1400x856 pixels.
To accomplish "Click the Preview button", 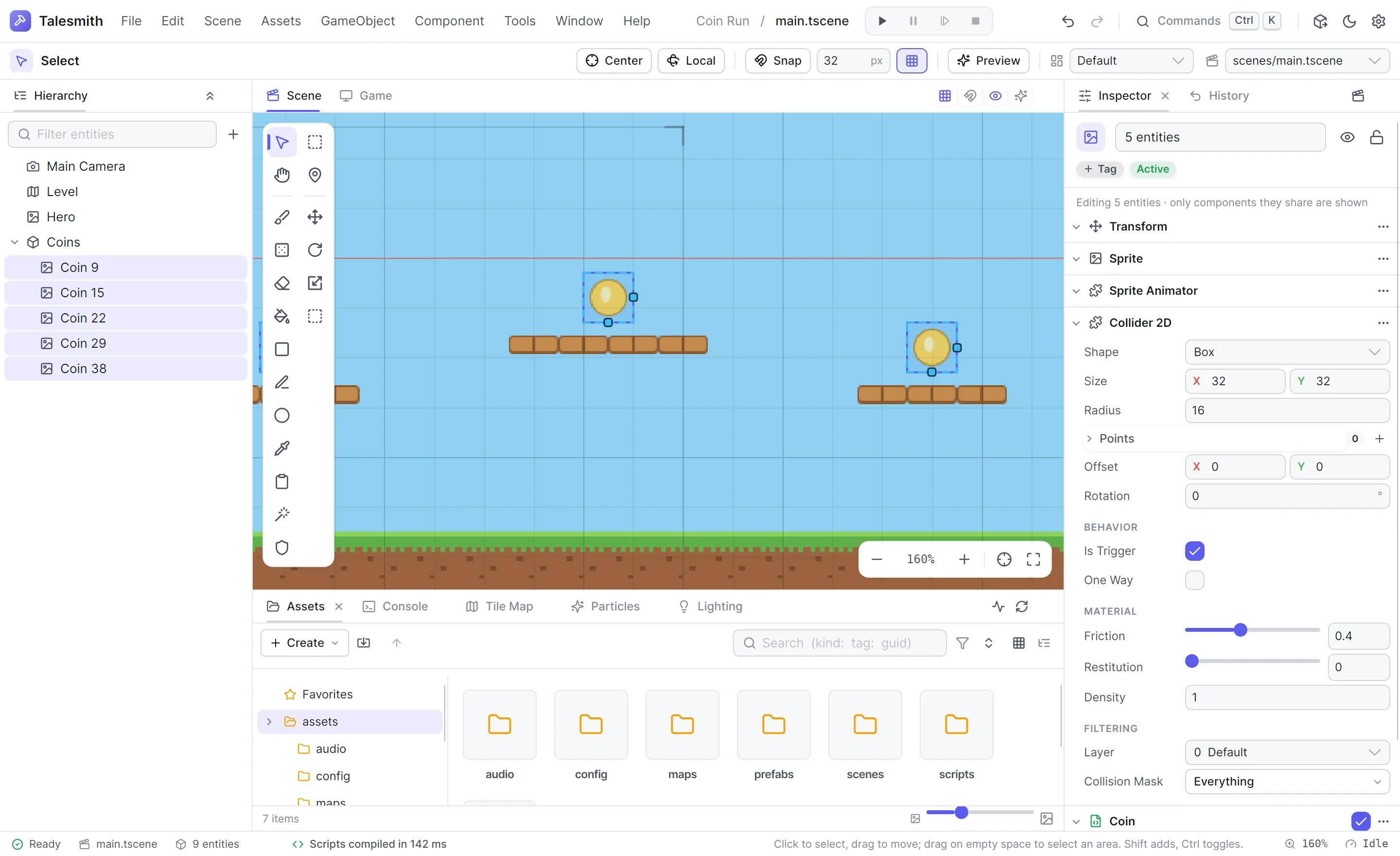I will tap(988, 60).
